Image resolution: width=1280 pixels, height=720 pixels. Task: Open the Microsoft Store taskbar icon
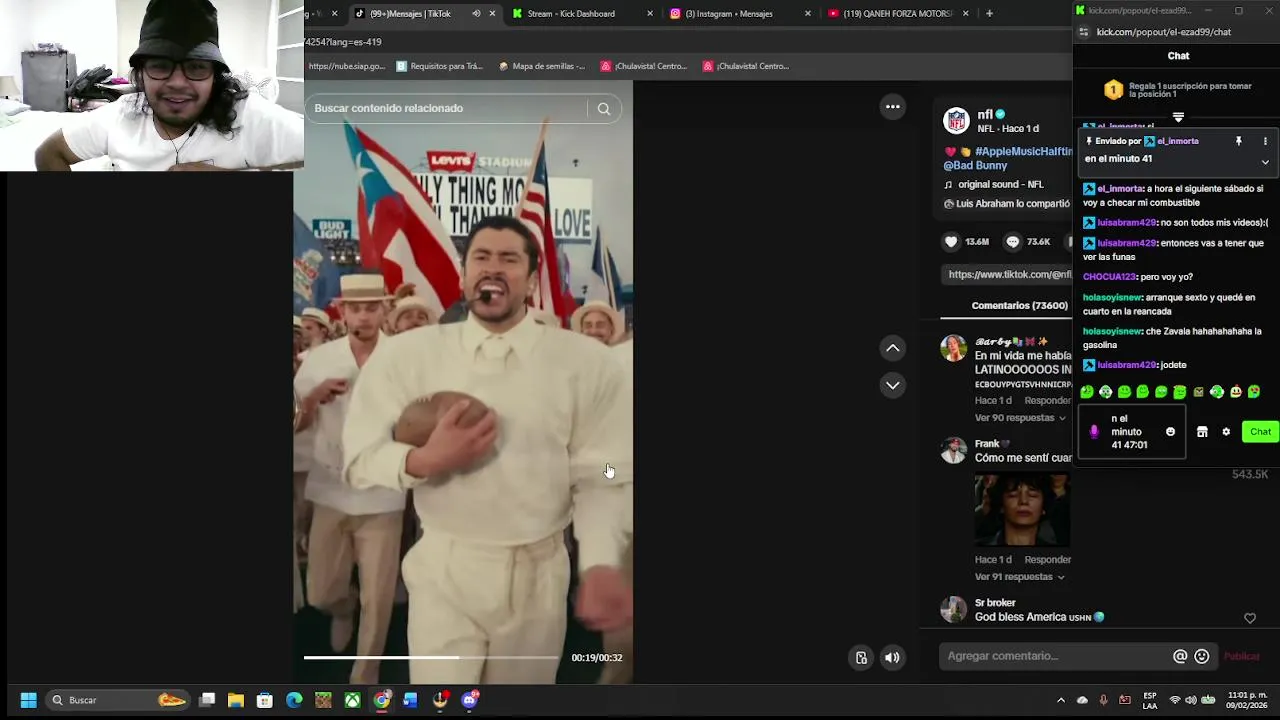click(x=265, y=700)
